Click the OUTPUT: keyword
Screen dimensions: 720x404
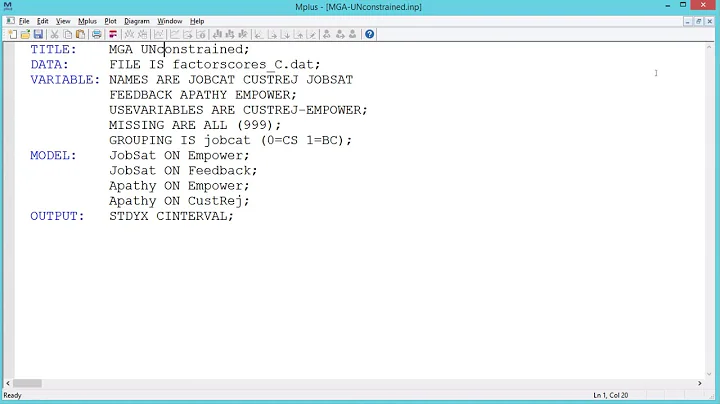pyautogui.click(x=57, y=216)
